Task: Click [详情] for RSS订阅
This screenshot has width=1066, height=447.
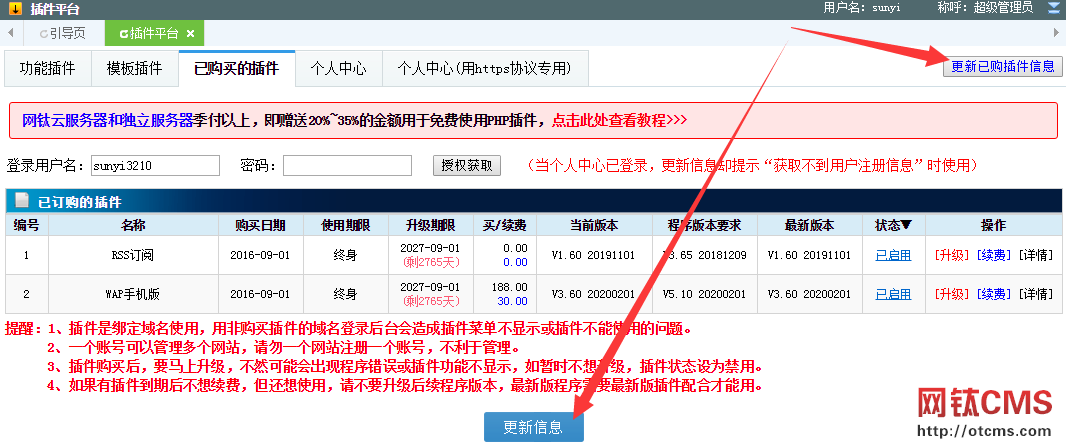Action: pyautogui.click(x=1035, y=255)
